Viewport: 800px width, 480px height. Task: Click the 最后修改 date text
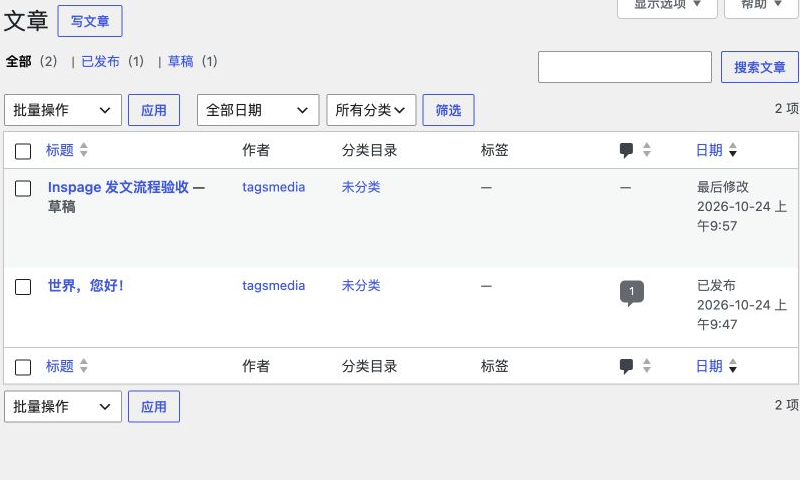[722, 187]
